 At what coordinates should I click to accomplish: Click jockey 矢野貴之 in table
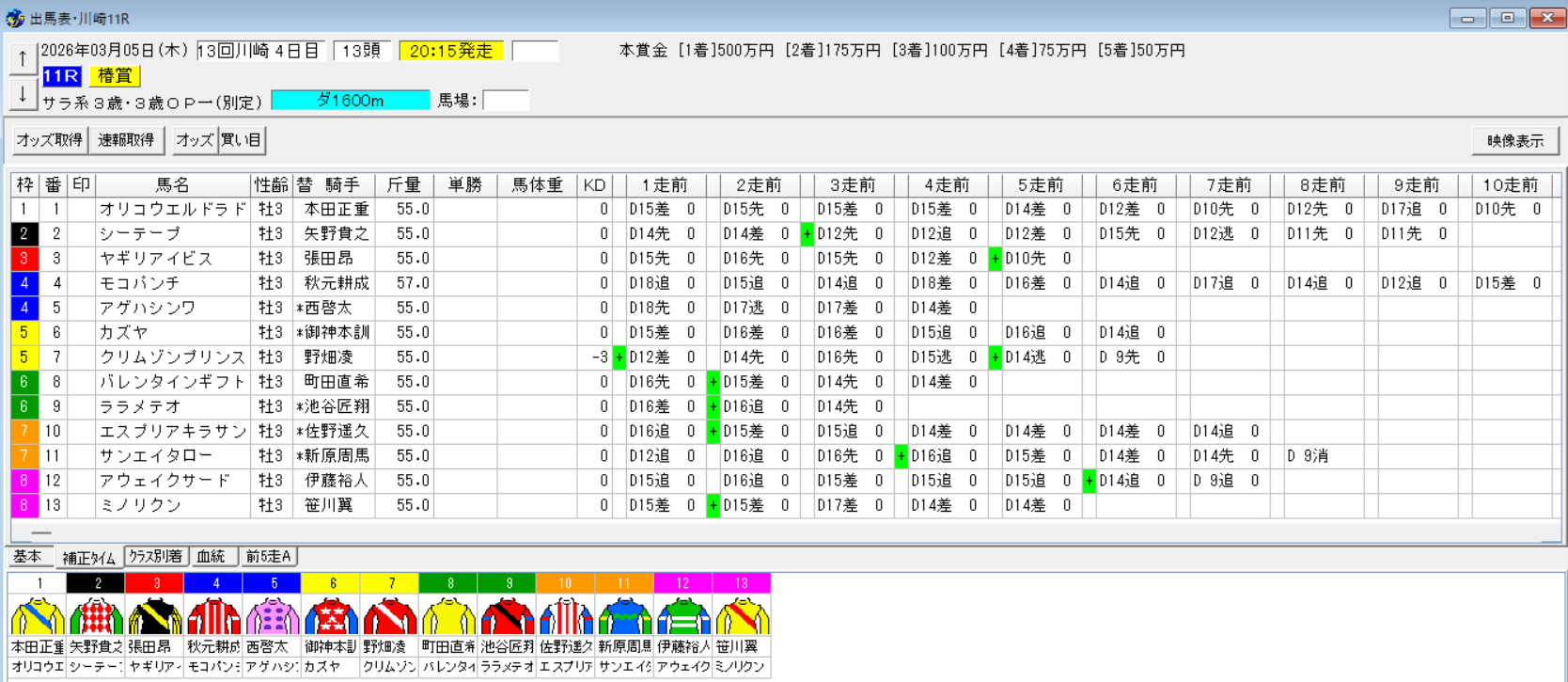336,234
